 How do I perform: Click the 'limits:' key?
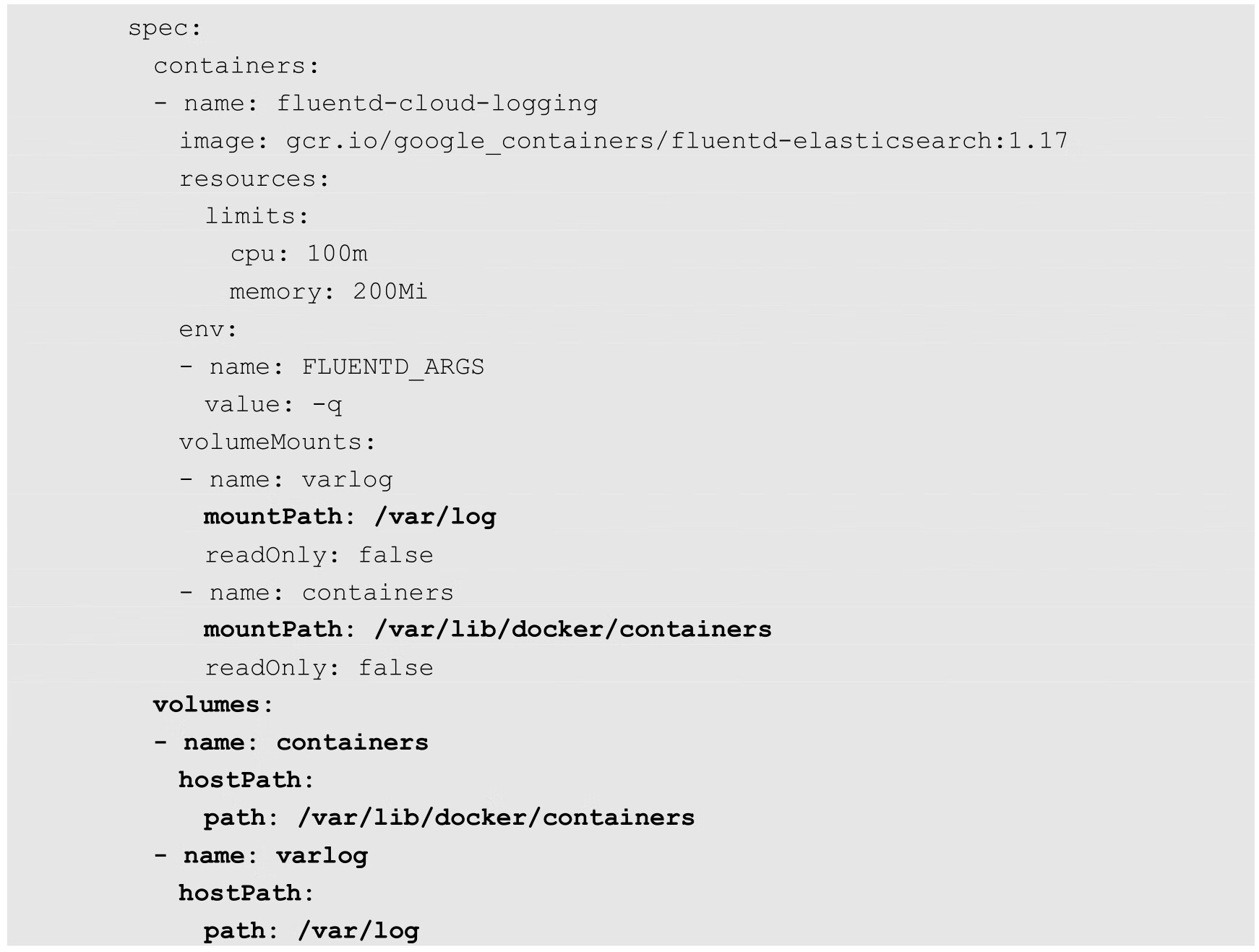pyautogui.click(x=257, y=216)
